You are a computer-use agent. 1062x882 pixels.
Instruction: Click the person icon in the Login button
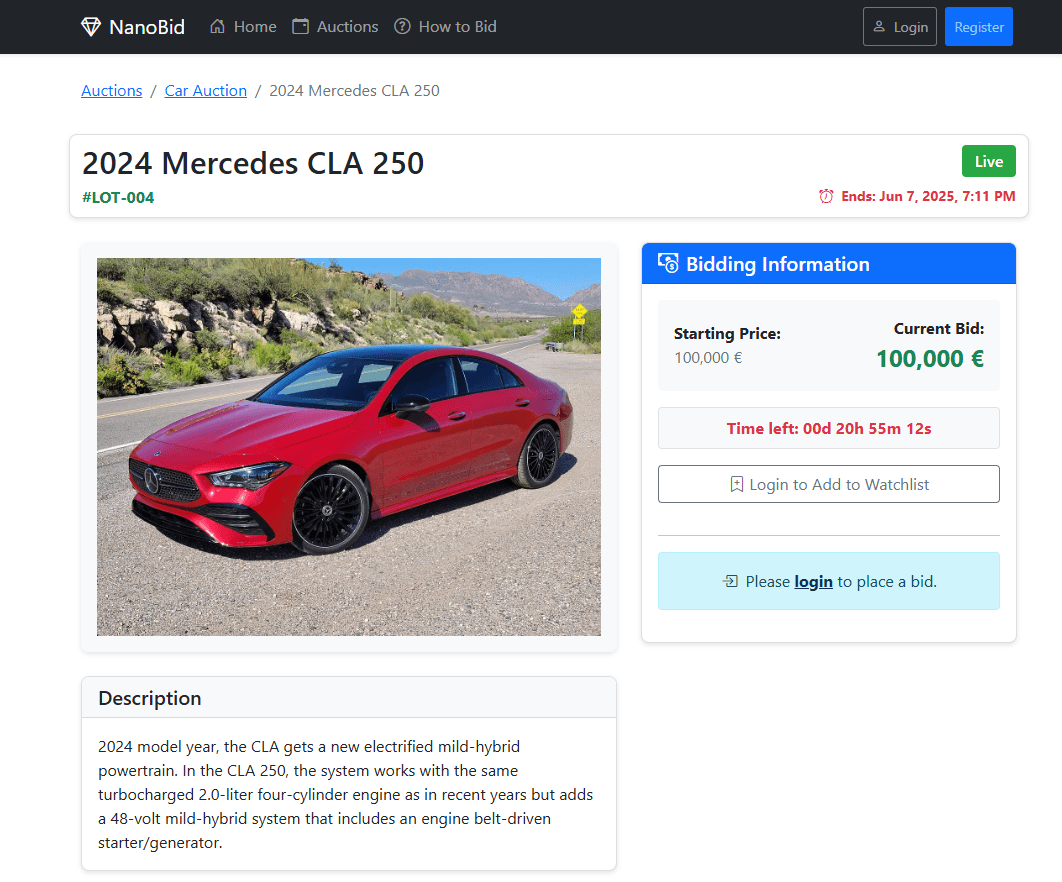pos(881,27)
